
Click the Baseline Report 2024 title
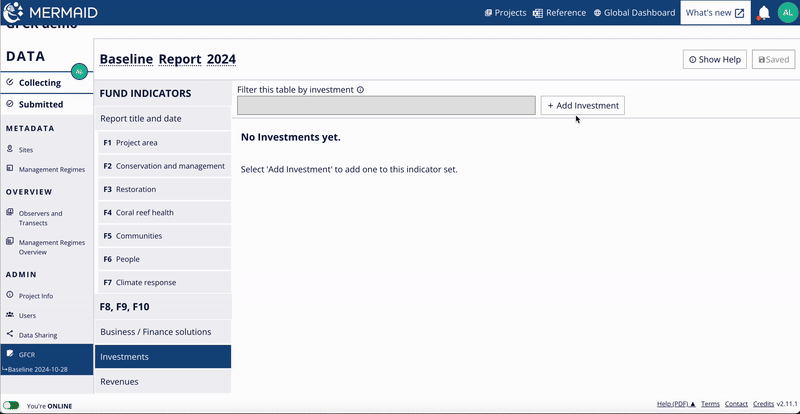point(168,59)
